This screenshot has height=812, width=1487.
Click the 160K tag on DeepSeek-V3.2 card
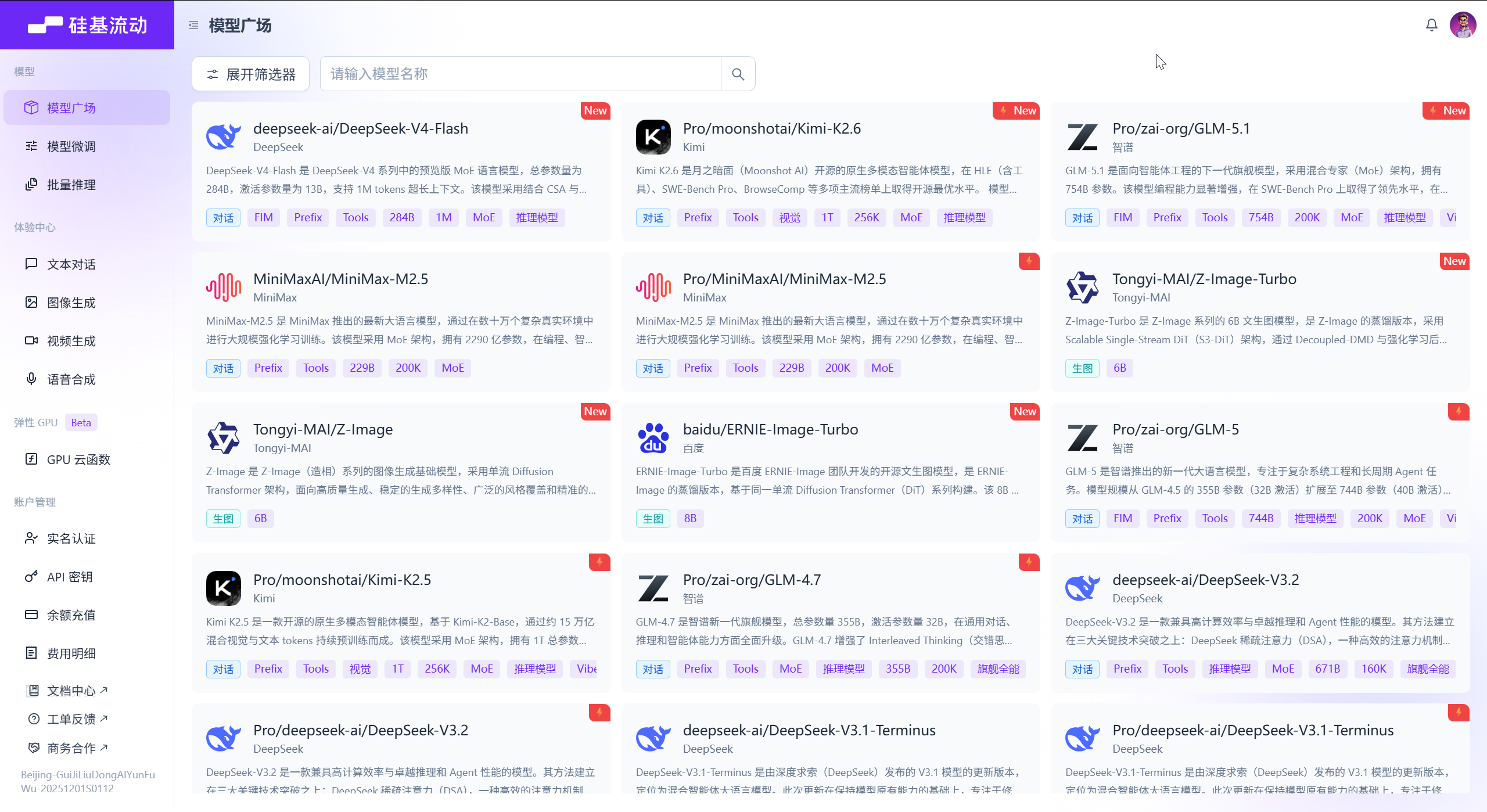pos(1374,669)
